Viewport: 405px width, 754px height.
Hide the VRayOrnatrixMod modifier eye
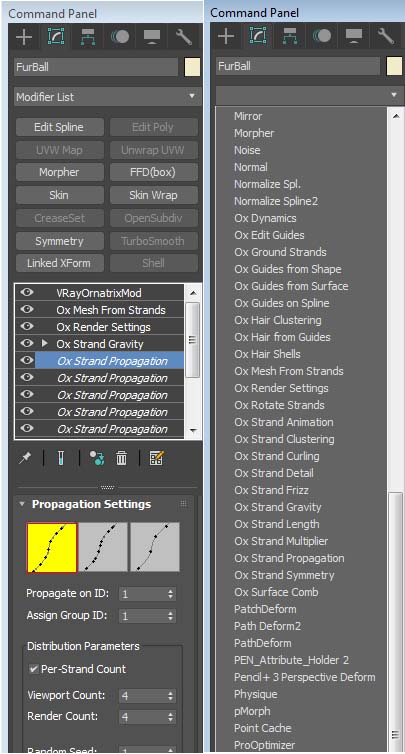point(27,292)
